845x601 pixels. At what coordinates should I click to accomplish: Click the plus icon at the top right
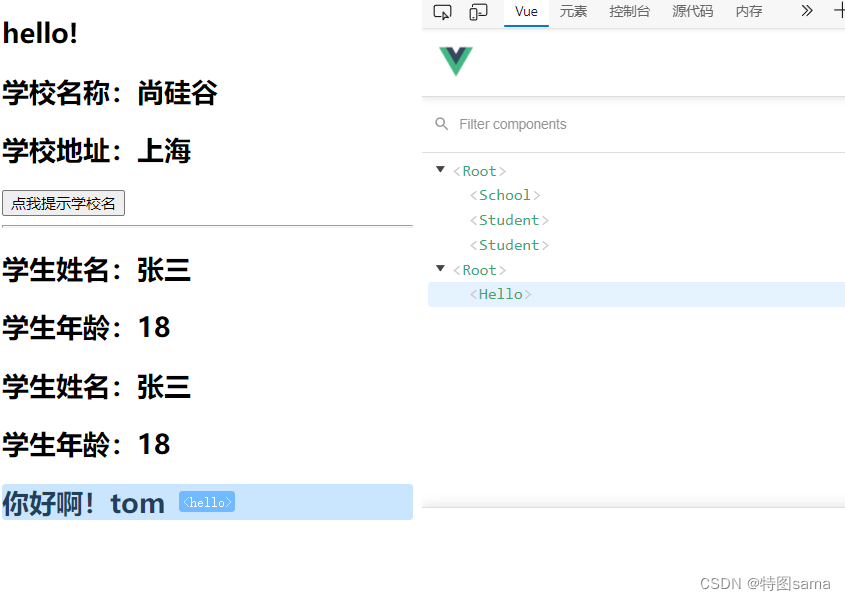coord(839,11)
